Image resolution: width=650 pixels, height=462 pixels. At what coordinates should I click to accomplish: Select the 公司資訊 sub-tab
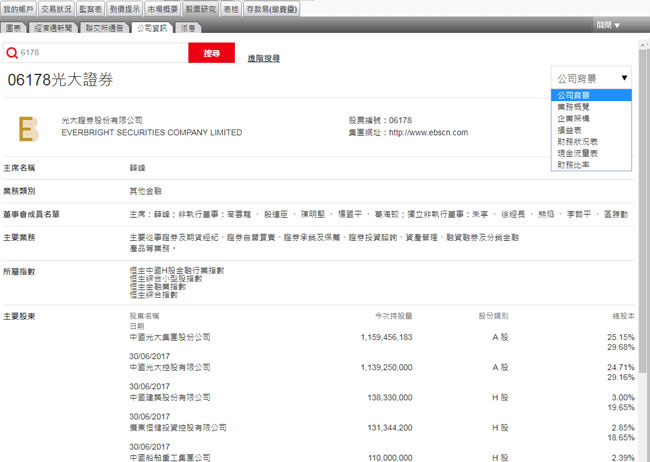point(152,28)
